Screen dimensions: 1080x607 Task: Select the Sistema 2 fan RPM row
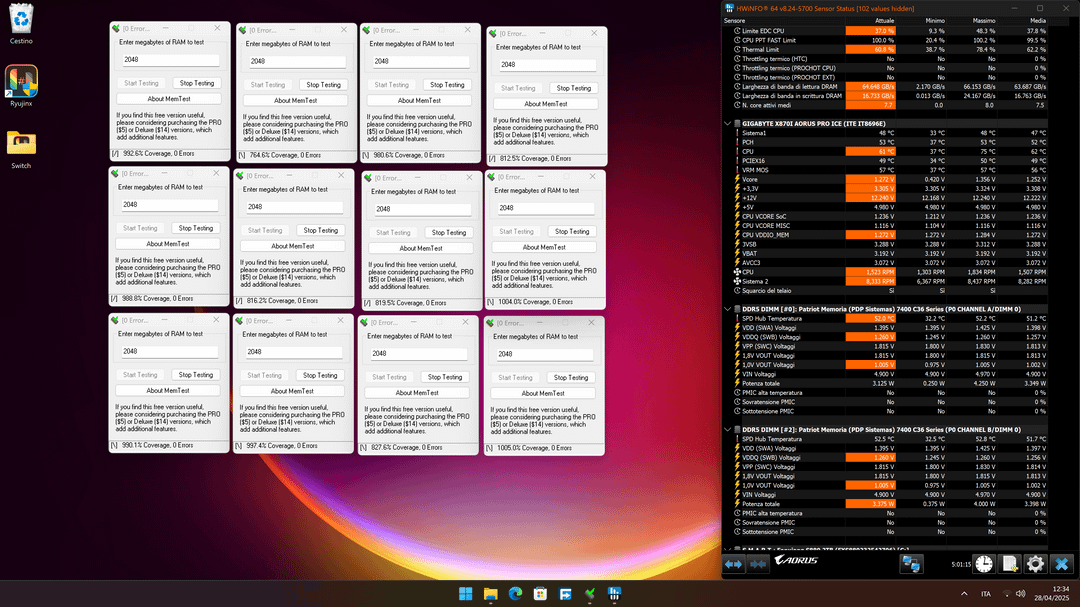click(885, 281)
